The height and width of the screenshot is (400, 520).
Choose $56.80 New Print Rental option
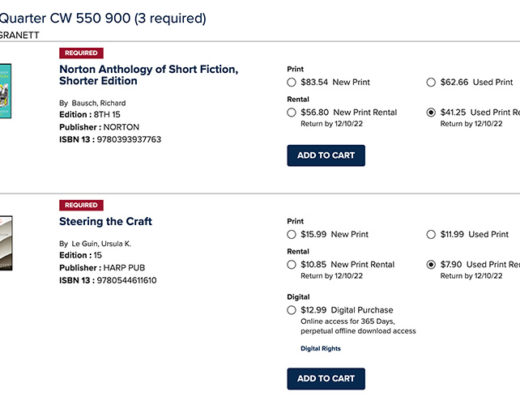tap(291, 112)
